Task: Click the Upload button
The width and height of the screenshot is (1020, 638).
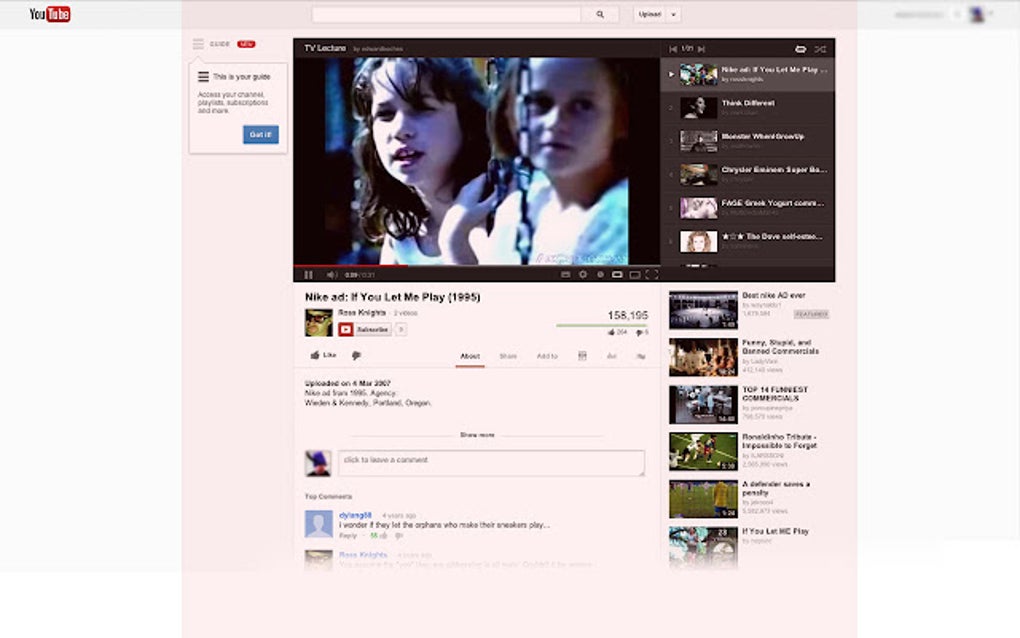Action: click(x=650, y=14)
